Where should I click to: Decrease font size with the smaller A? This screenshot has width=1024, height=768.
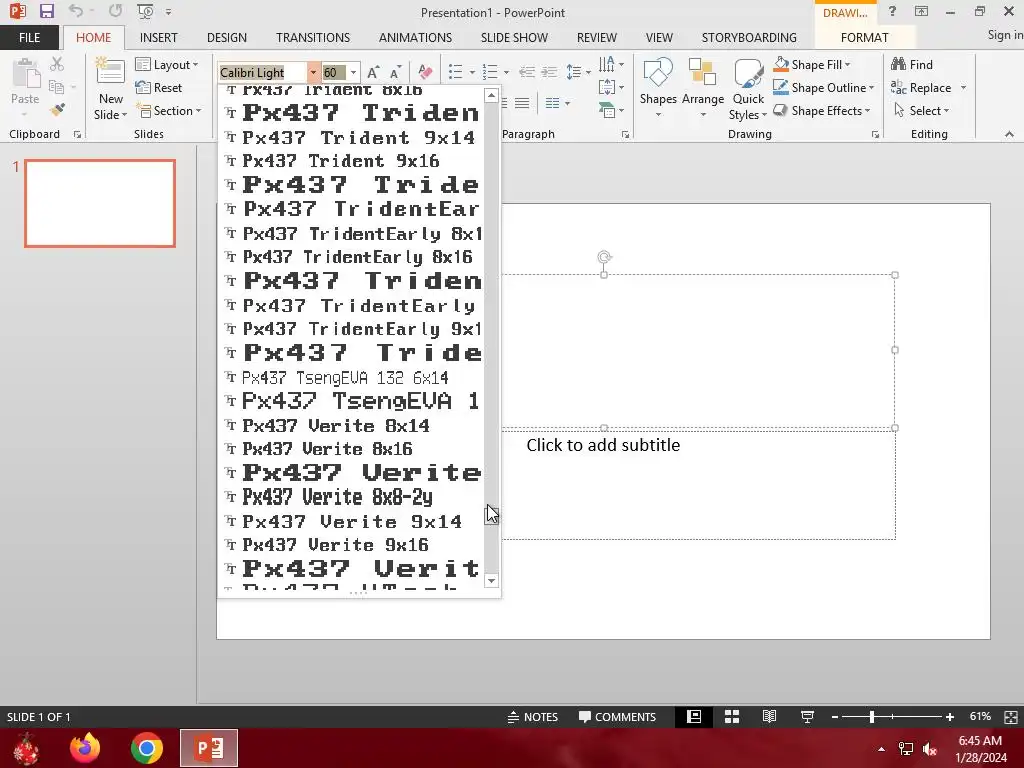coord(394,72)
